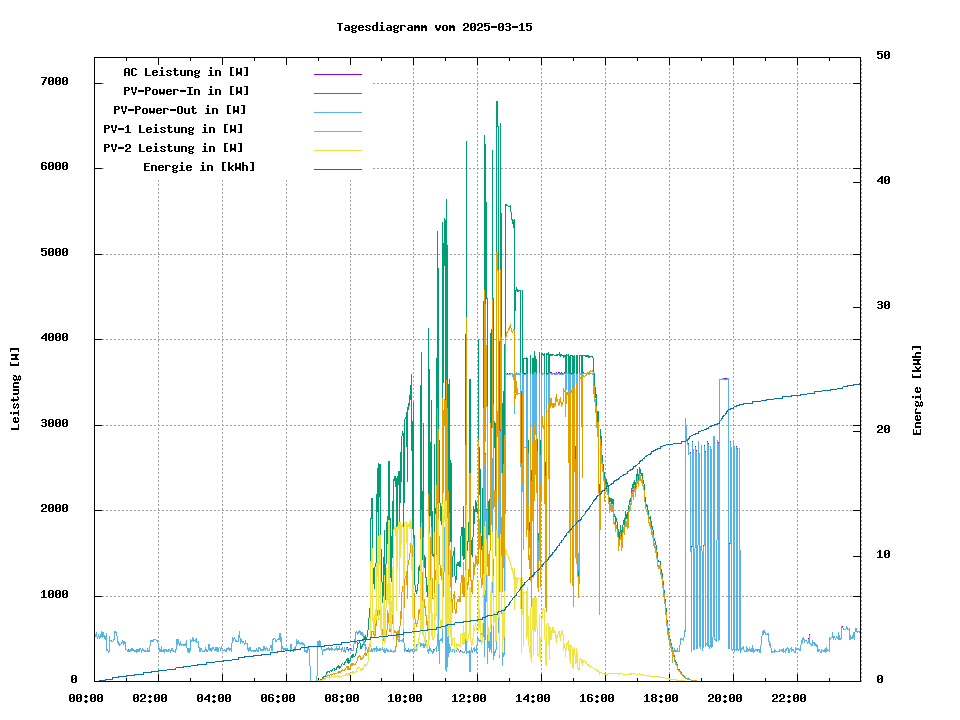Select the PV-Power-Out legend label
The image size is (960, 720).
[180, 110]
